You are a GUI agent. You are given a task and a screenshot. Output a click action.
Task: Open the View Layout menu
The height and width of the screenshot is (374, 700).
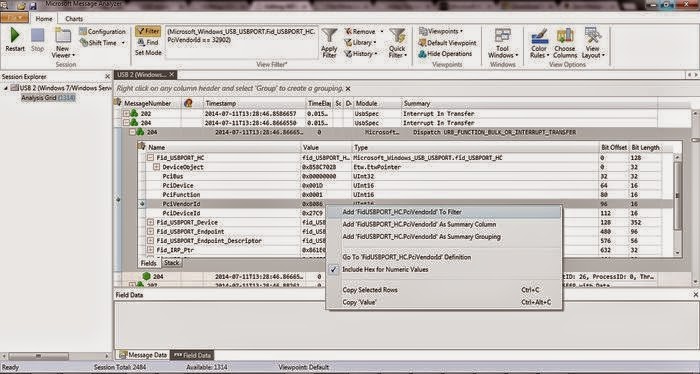[x=593, y=43]
